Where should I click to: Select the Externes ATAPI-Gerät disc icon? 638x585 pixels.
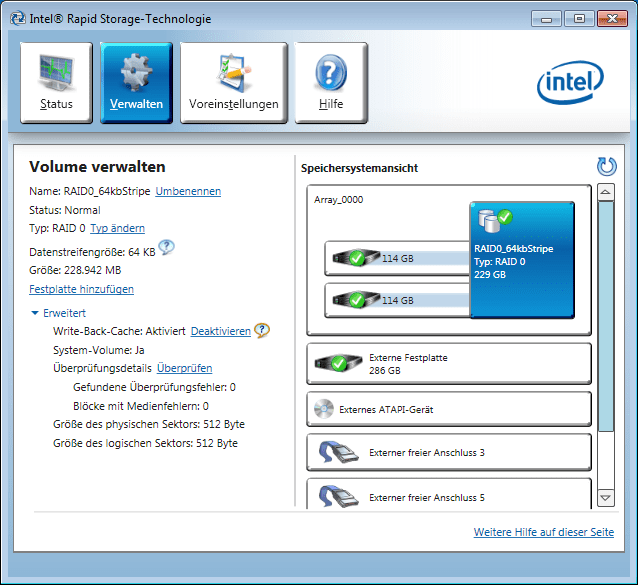click(324, 409)
